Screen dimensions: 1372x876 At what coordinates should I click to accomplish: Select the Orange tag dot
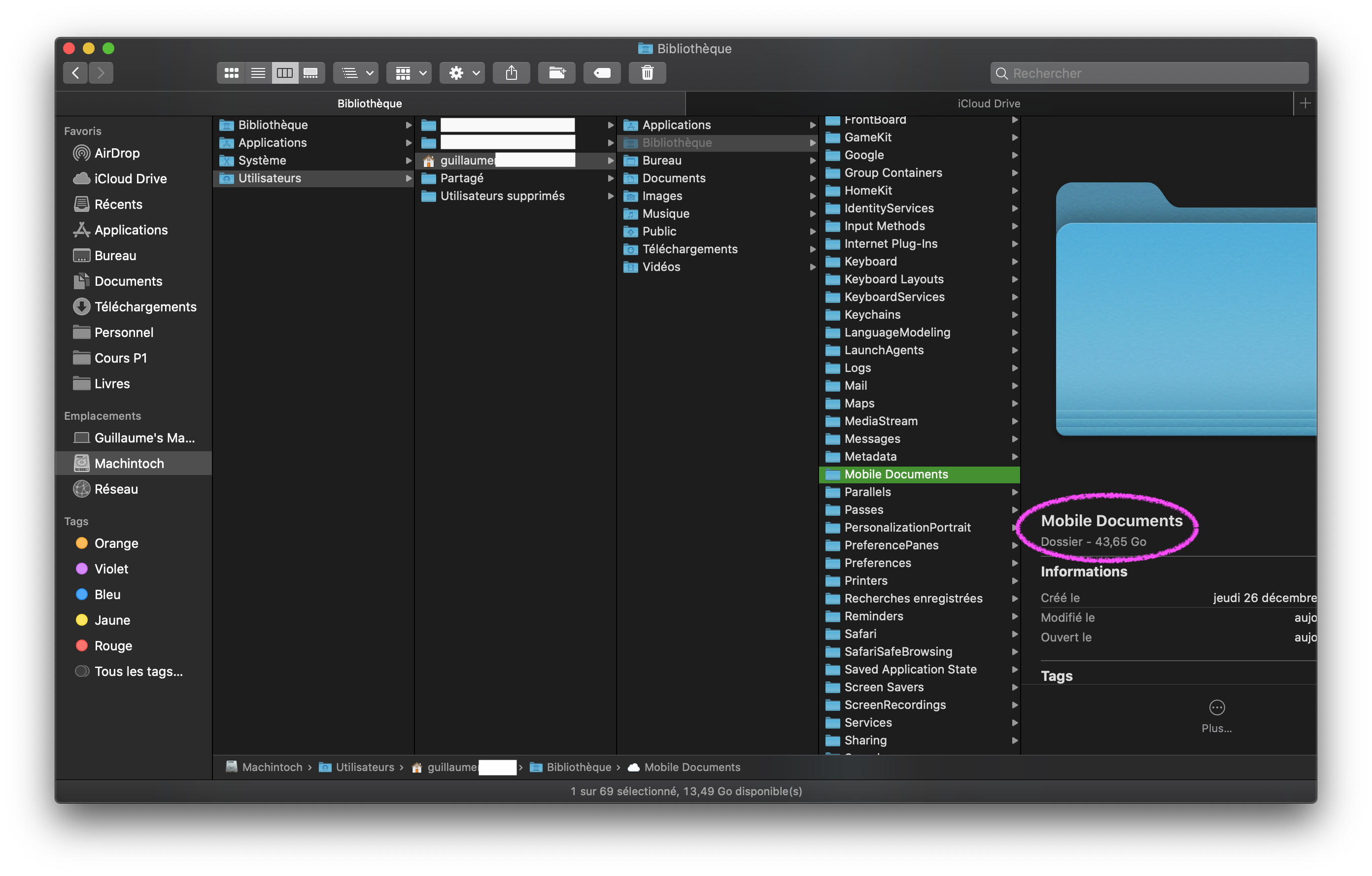coord(82,543)
